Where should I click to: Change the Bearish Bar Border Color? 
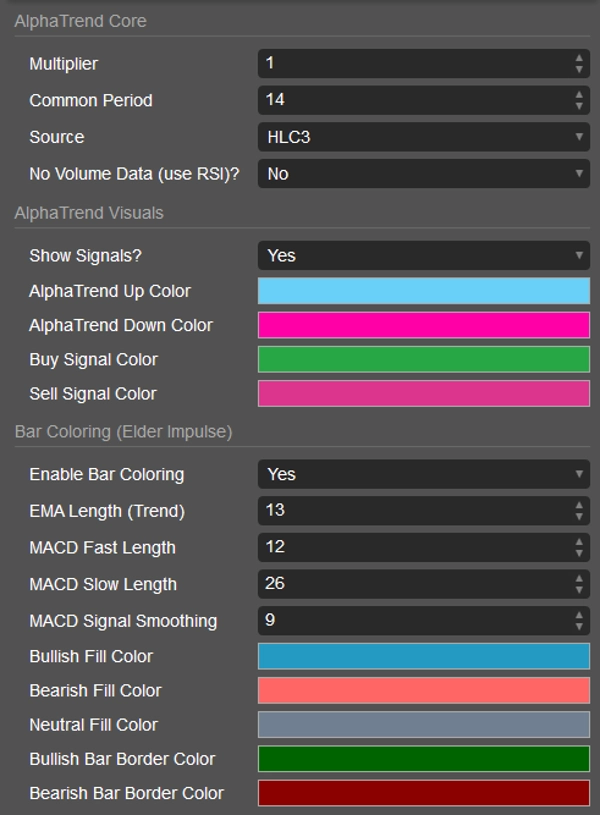[423, 793]
